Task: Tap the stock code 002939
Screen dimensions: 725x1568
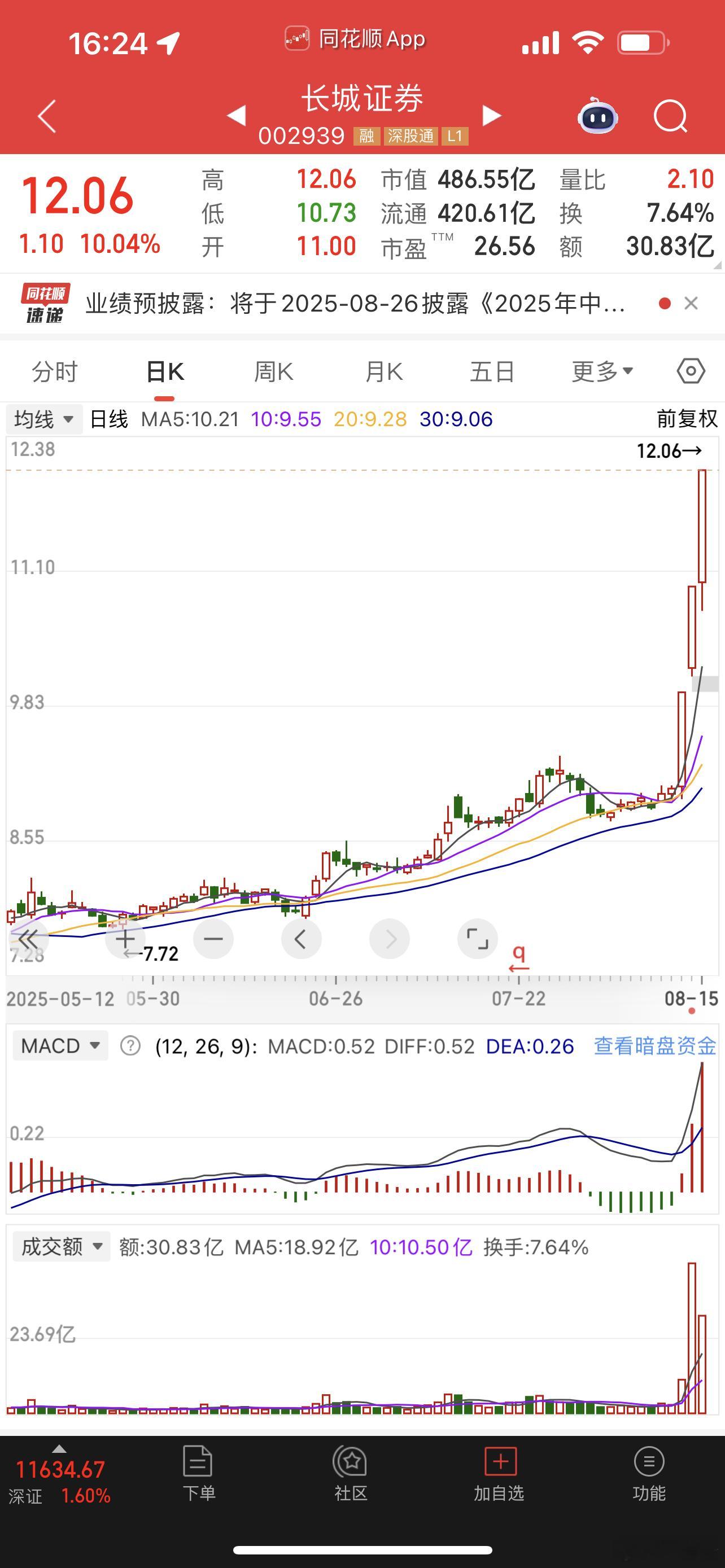Action: [302, 135]
